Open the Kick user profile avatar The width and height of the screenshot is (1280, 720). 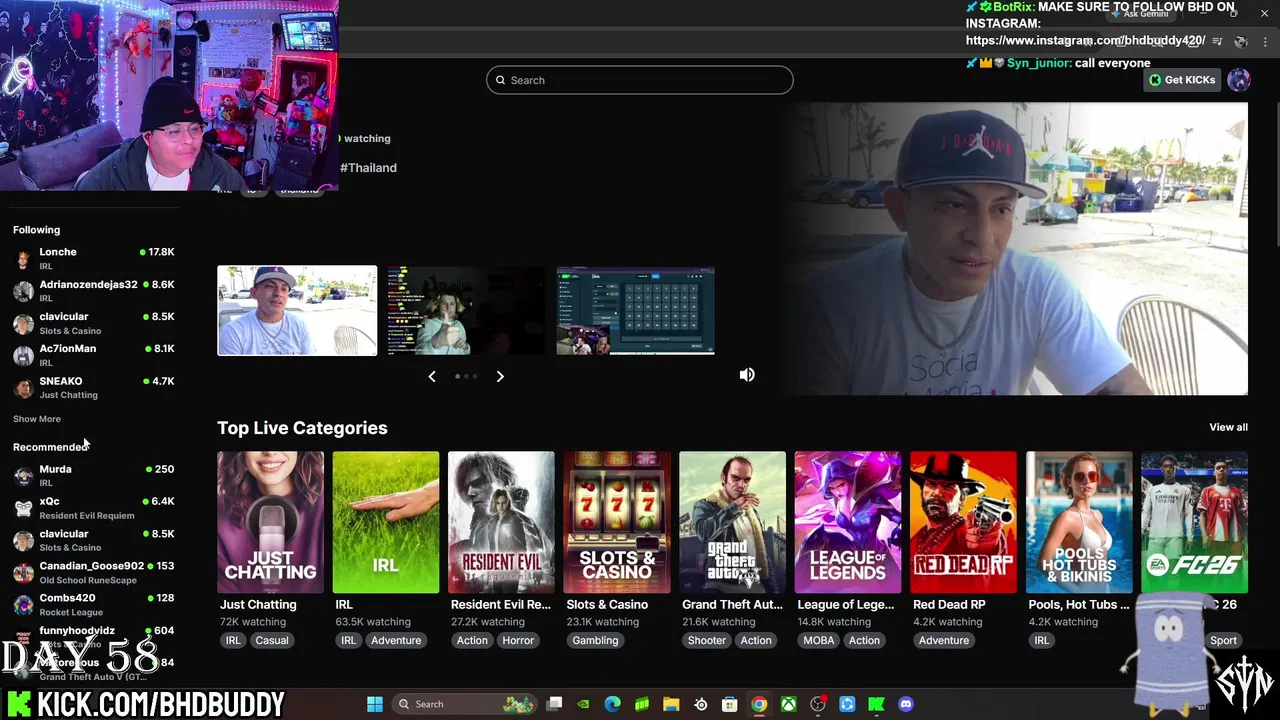point(1239,80)
